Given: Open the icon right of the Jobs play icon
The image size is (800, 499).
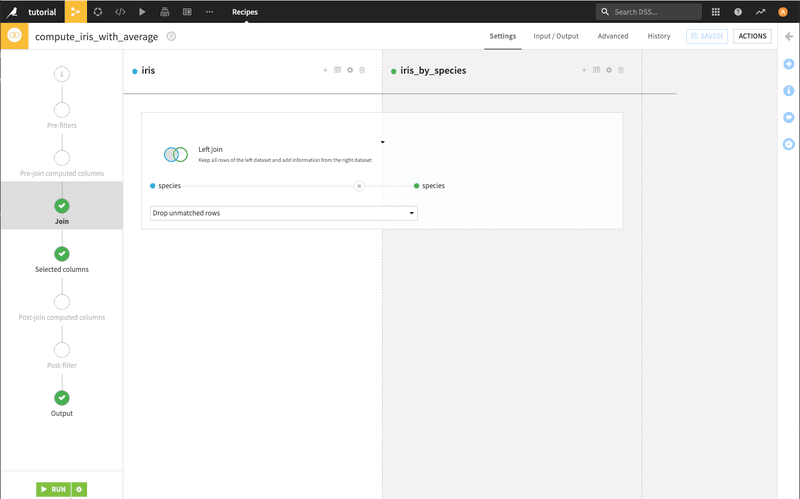Looking at the screenshot, I should coord(164,12).
